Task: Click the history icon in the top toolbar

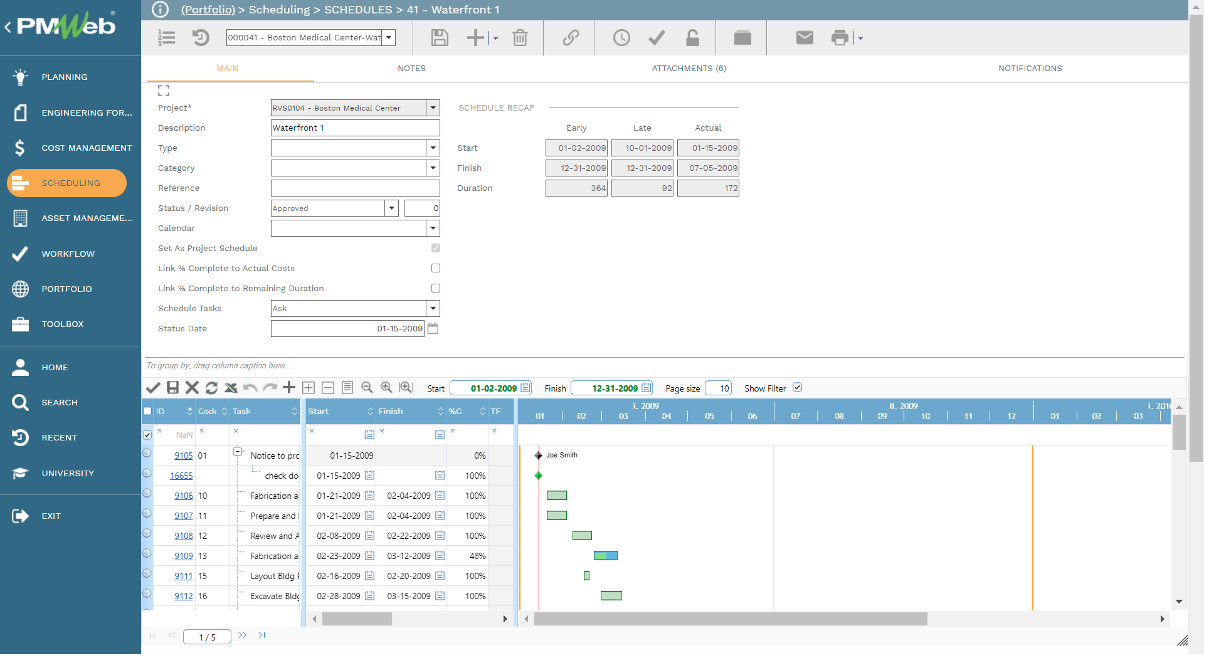Action: pos(201,38)
